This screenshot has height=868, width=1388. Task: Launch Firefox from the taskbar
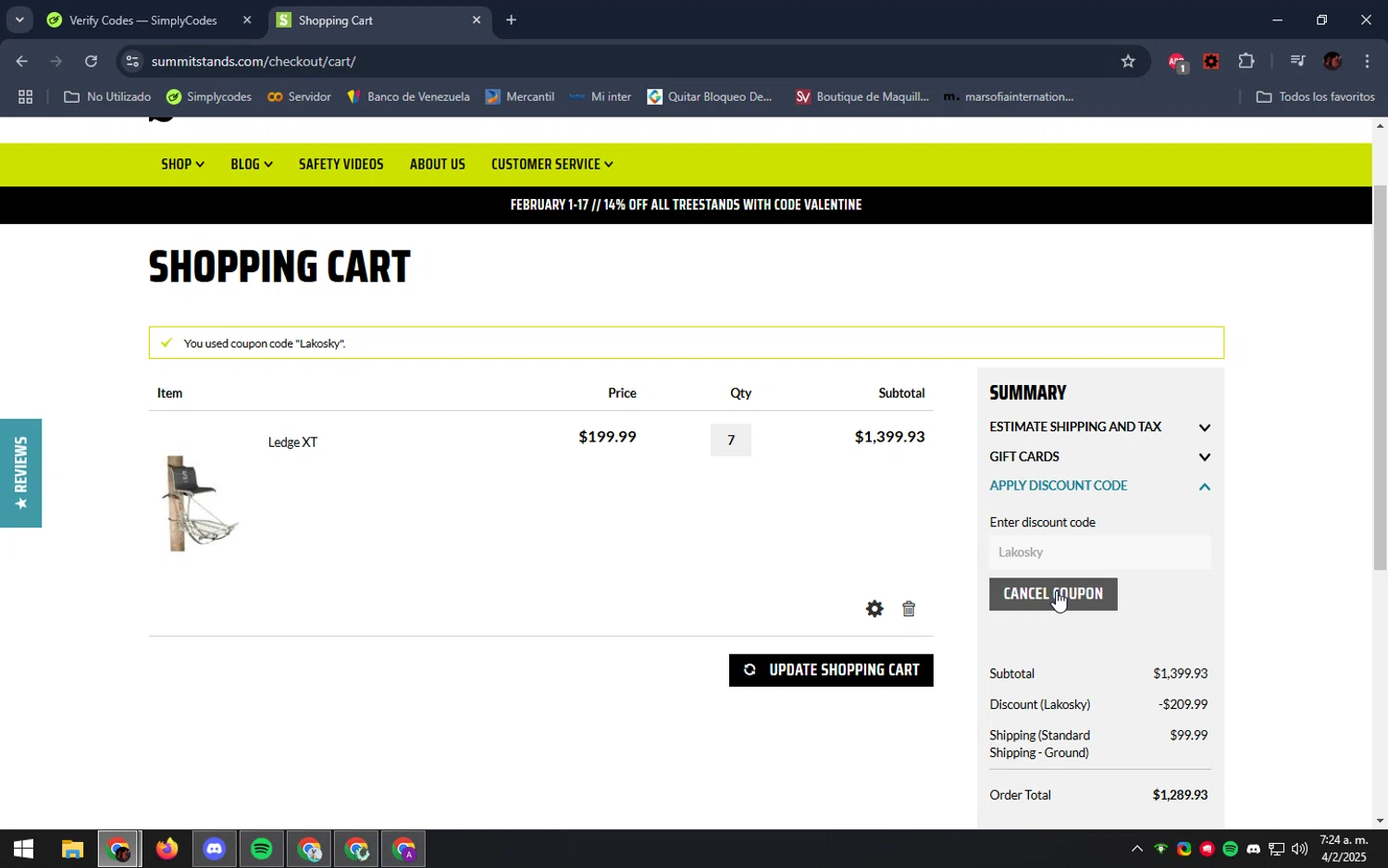[167, 849]
